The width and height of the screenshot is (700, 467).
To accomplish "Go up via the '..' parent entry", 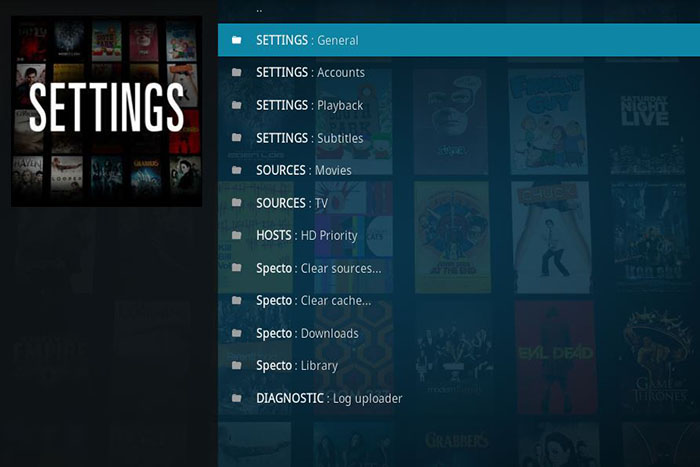I will 459,11.
